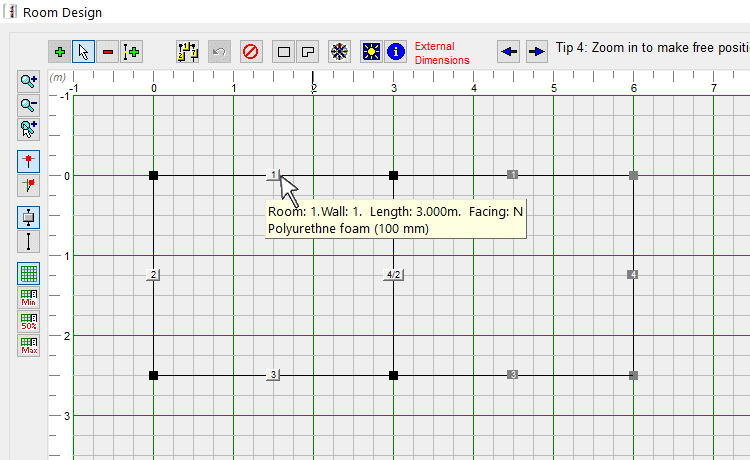Select wall 1 label of room 1

pyautogui.click(x=273, y=175)
